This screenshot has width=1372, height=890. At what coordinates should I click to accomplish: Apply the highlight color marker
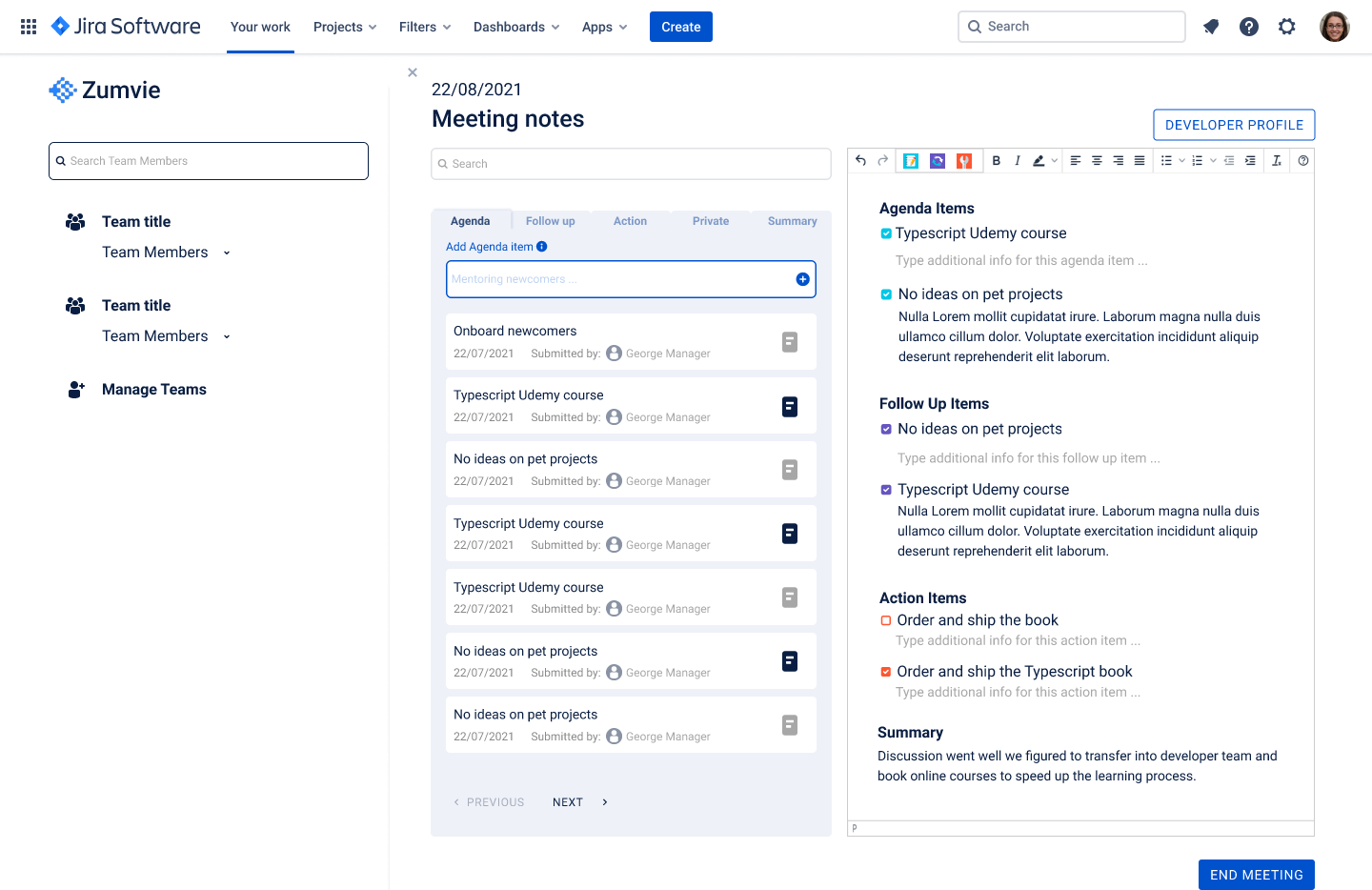[1039, 160]
